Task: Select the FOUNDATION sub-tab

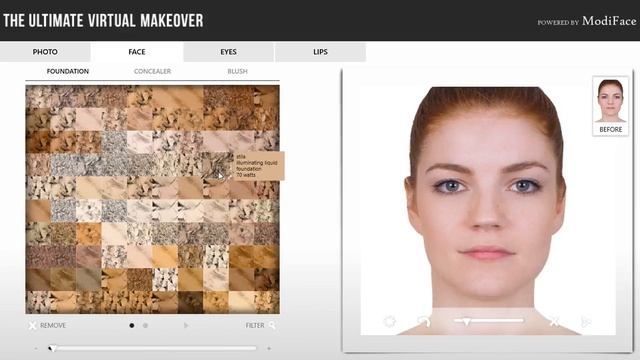Action: click(68, 71)
